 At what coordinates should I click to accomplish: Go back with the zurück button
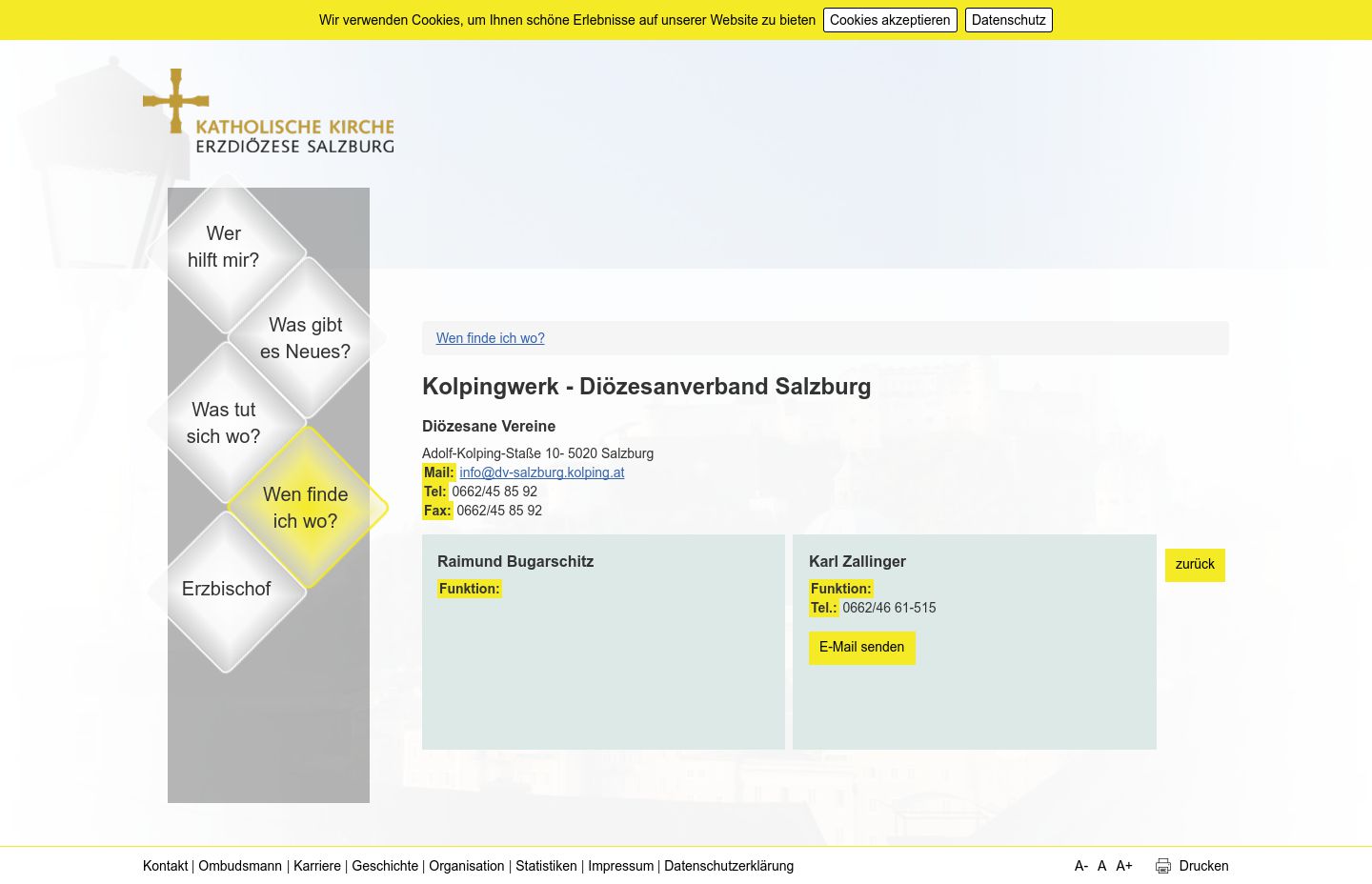(1195, 565)
